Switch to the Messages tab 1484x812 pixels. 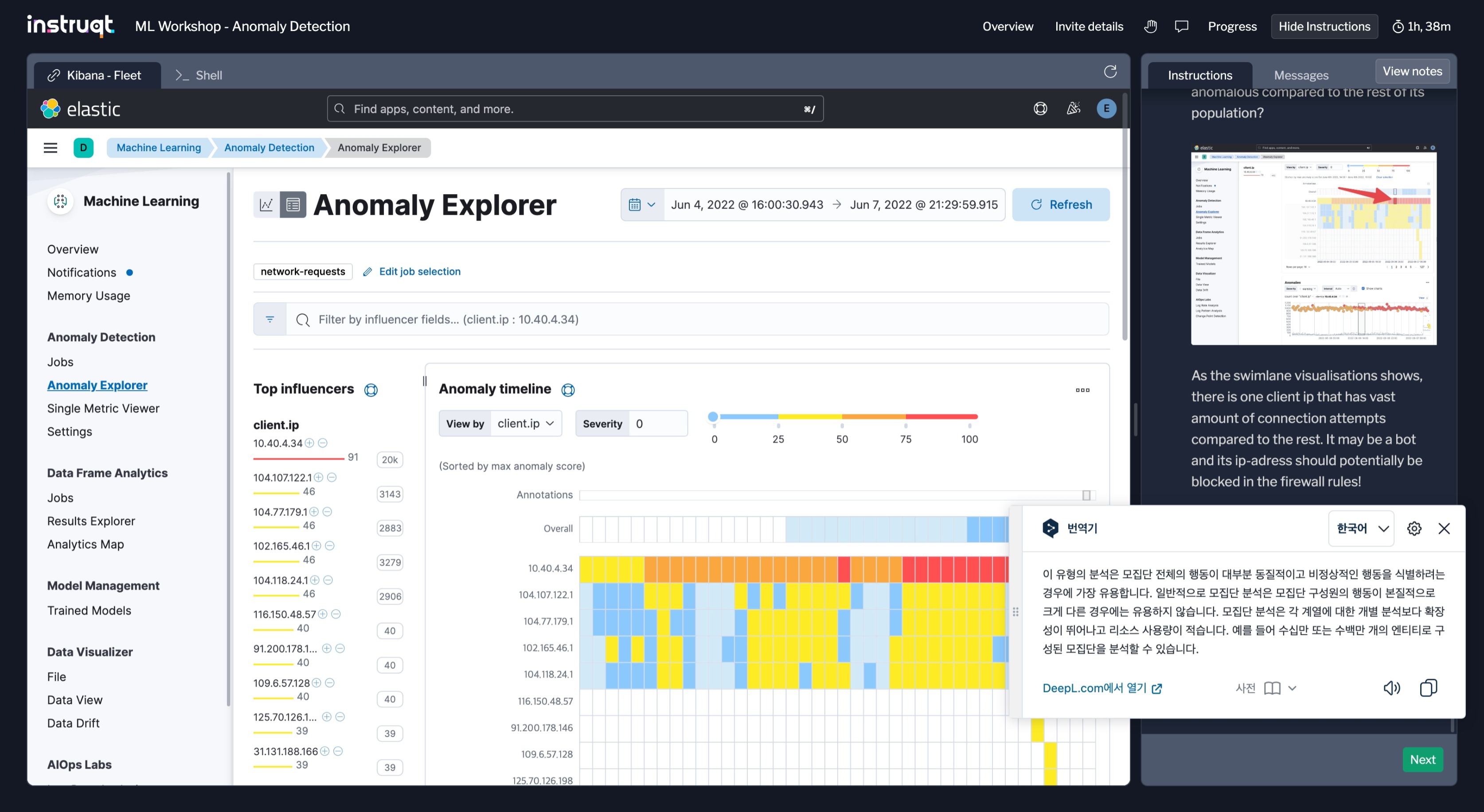coord(1301,75)
